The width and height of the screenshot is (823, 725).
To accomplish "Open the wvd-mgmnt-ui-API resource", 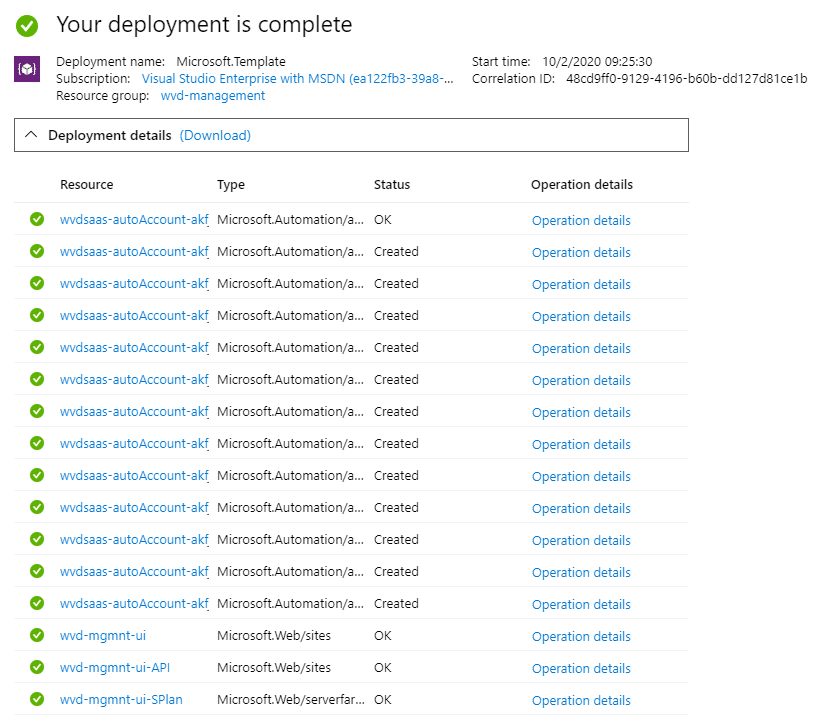I will (115, 668).
